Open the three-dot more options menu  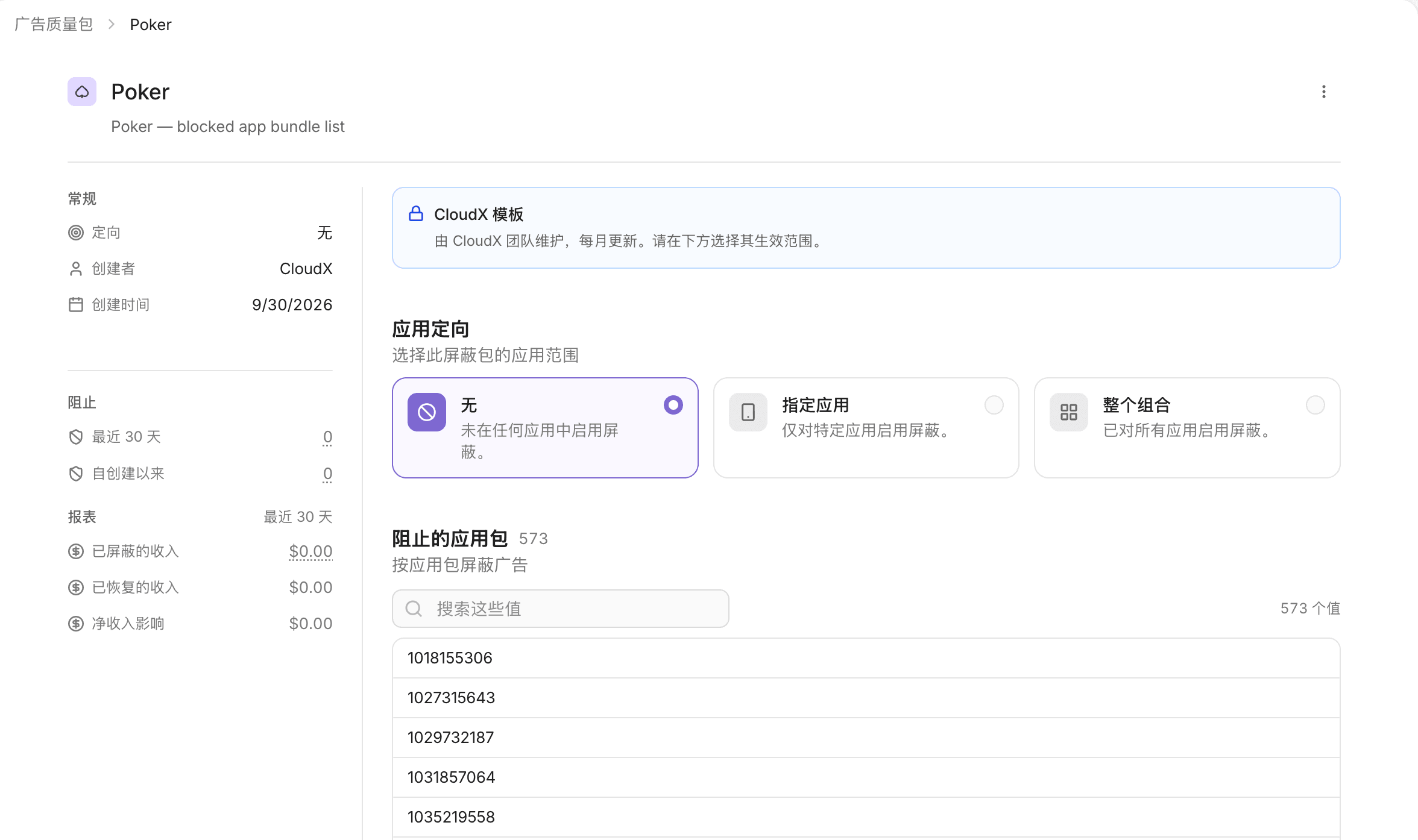1323,92
